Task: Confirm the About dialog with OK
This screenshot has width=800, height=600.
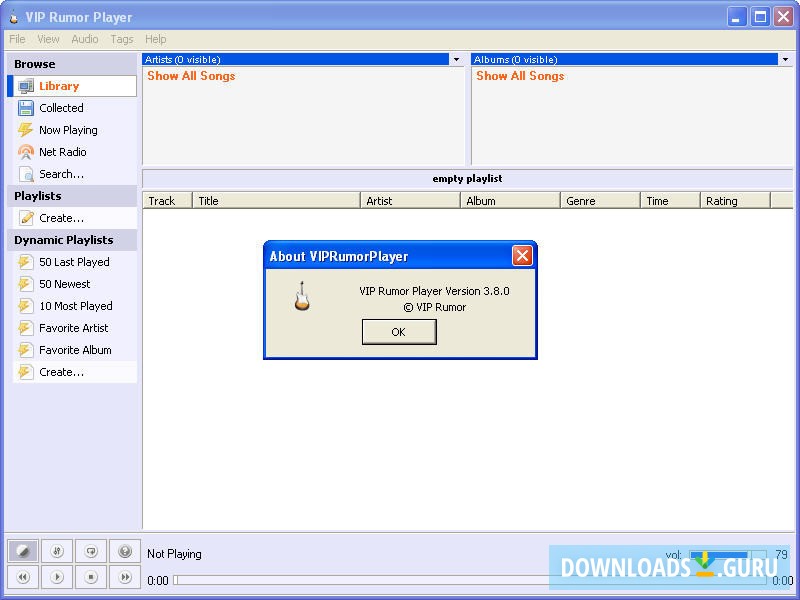Action: click(399, 332)
